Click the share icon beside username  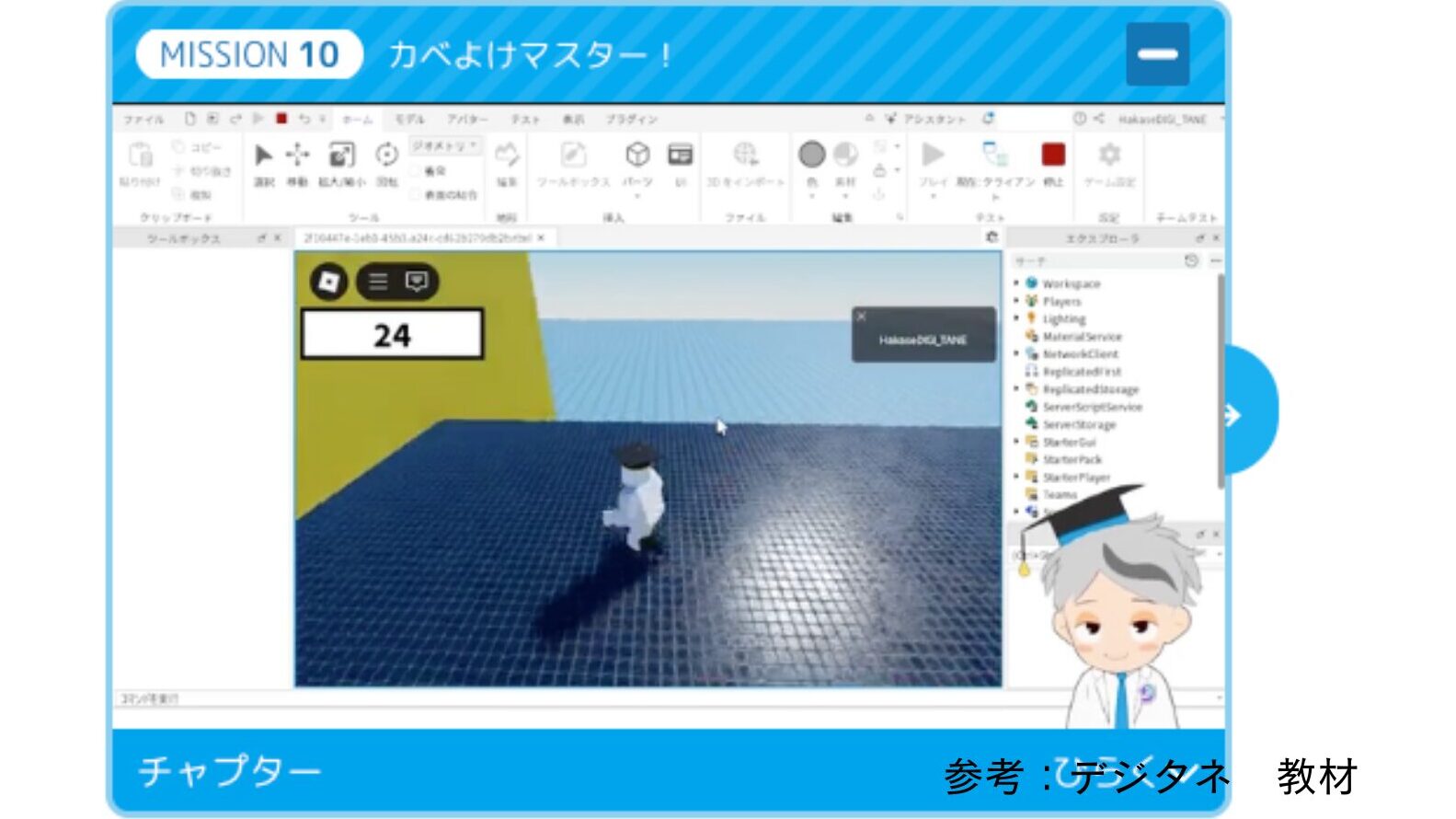coord(1099,119)
